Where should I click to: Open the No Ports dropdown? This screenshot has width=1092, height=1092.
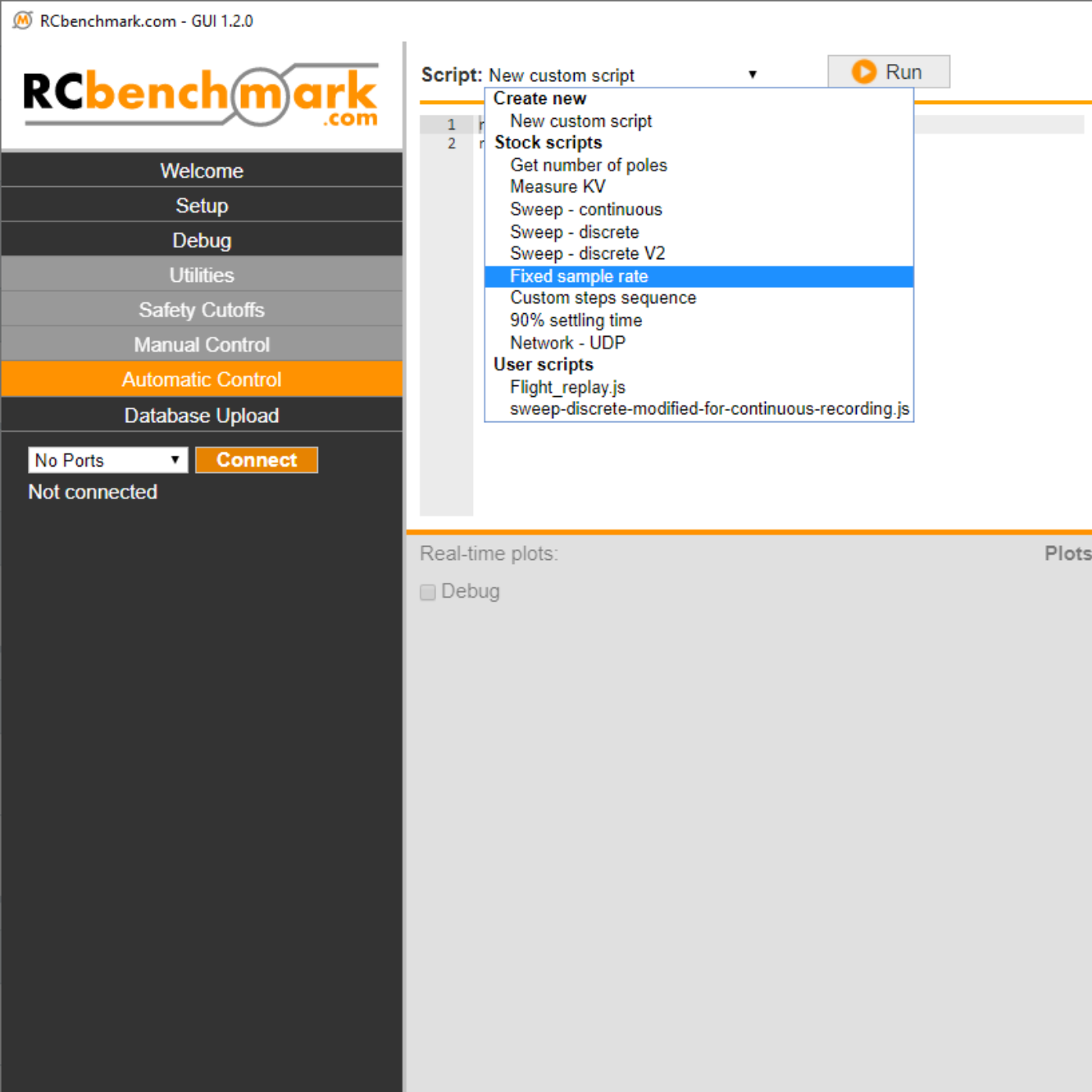pyautogui.click(x=108, y=460)
